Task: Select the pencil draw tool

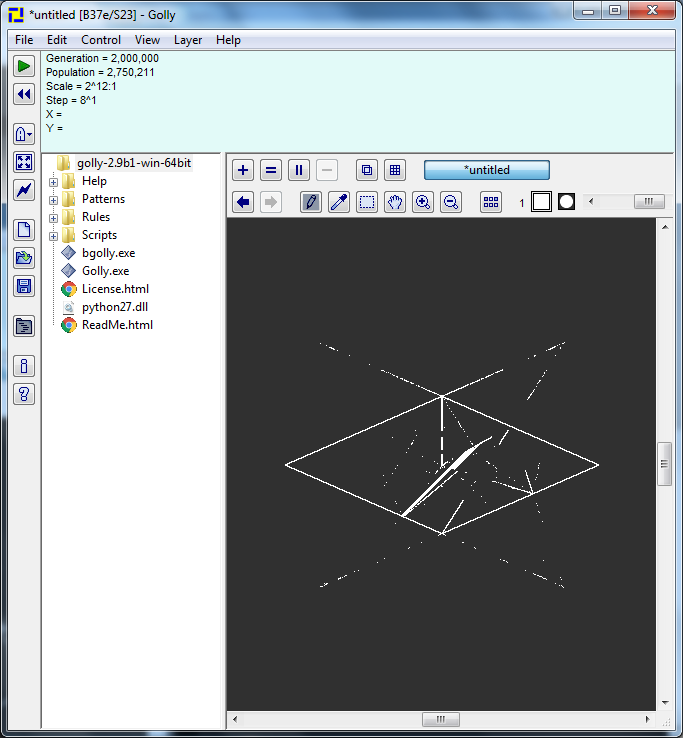Action: coord(311,202)
